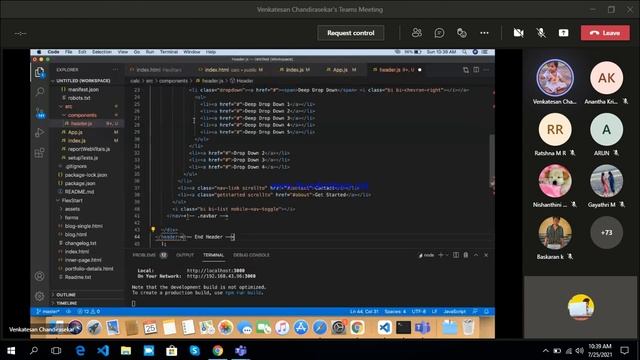Collapse the src folder in Explorer
Image resolution: width=640 pixels, height=360 pixels.
pyautogui.click(x=68, y=107)
